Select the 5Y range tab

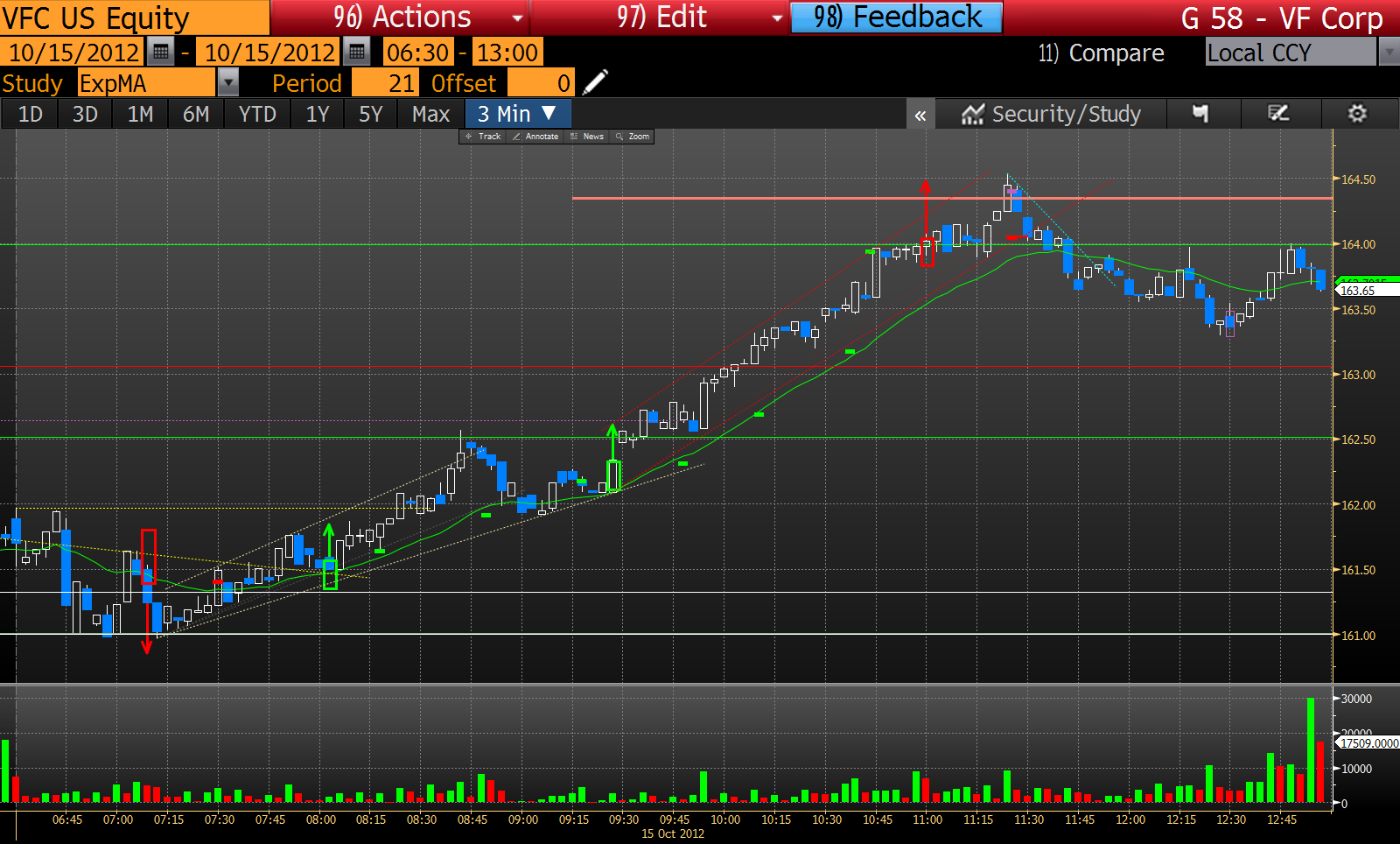pos(371,114)
